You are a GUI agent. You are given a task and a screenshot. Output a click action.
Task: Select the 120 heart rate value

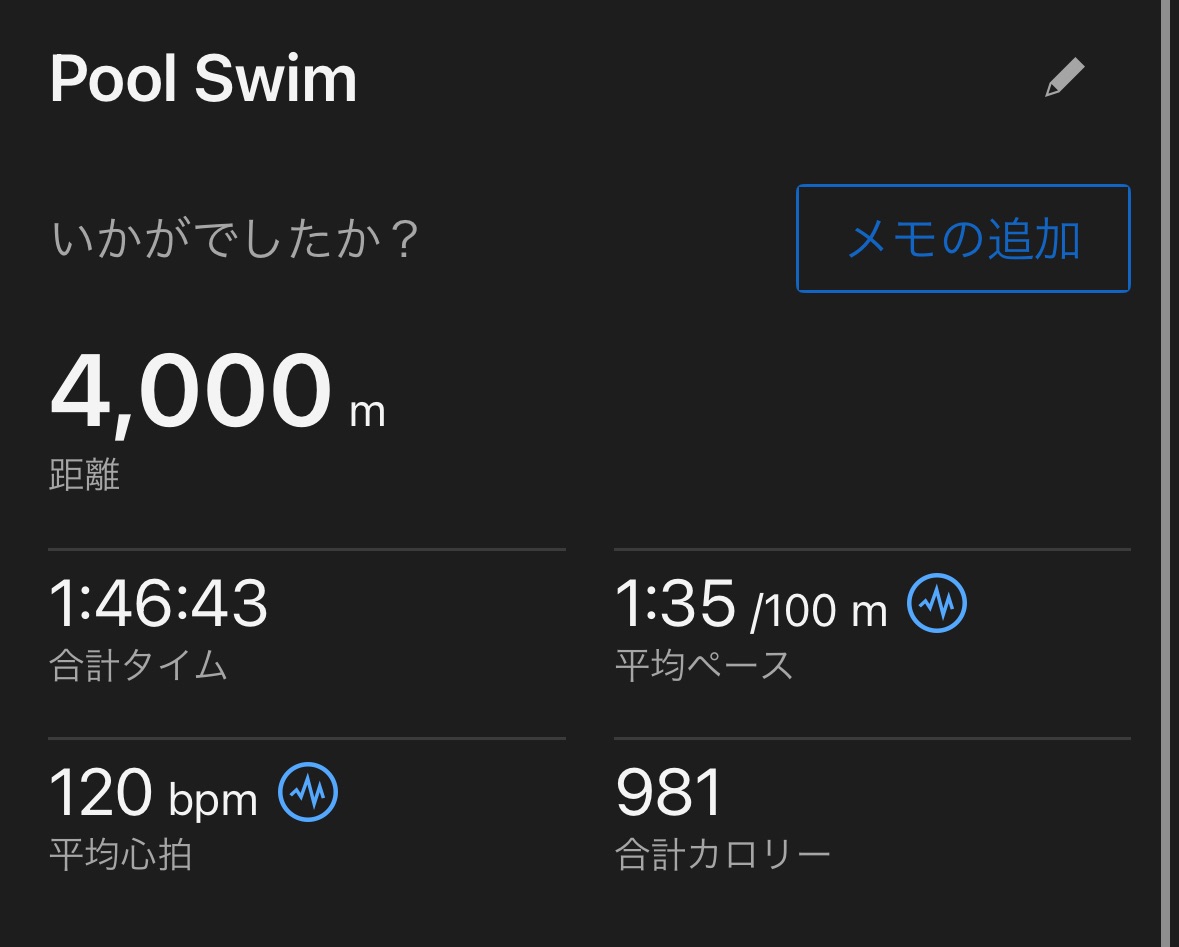(100, 793)
